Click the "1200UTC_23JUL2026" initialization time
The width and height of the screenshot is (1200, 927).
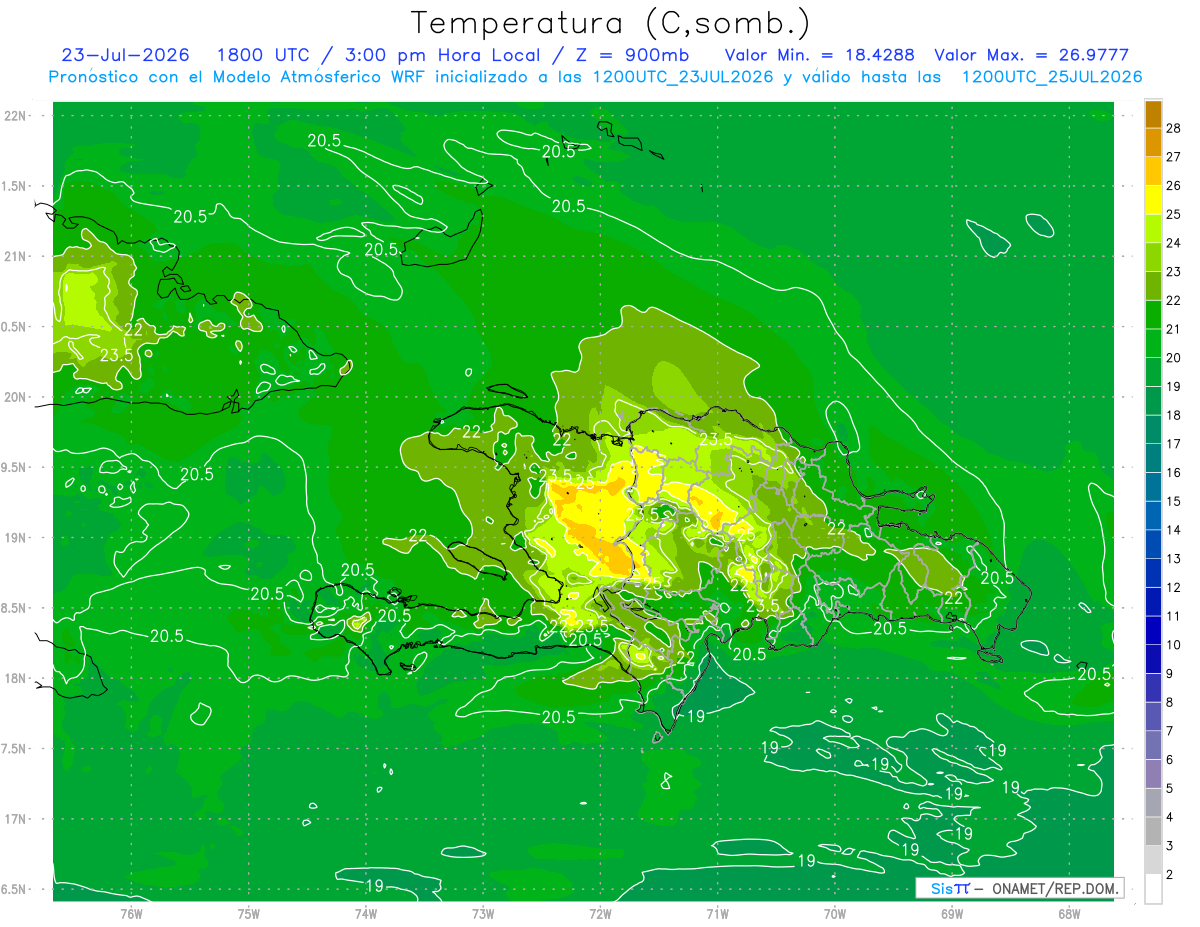pos(683,77)
